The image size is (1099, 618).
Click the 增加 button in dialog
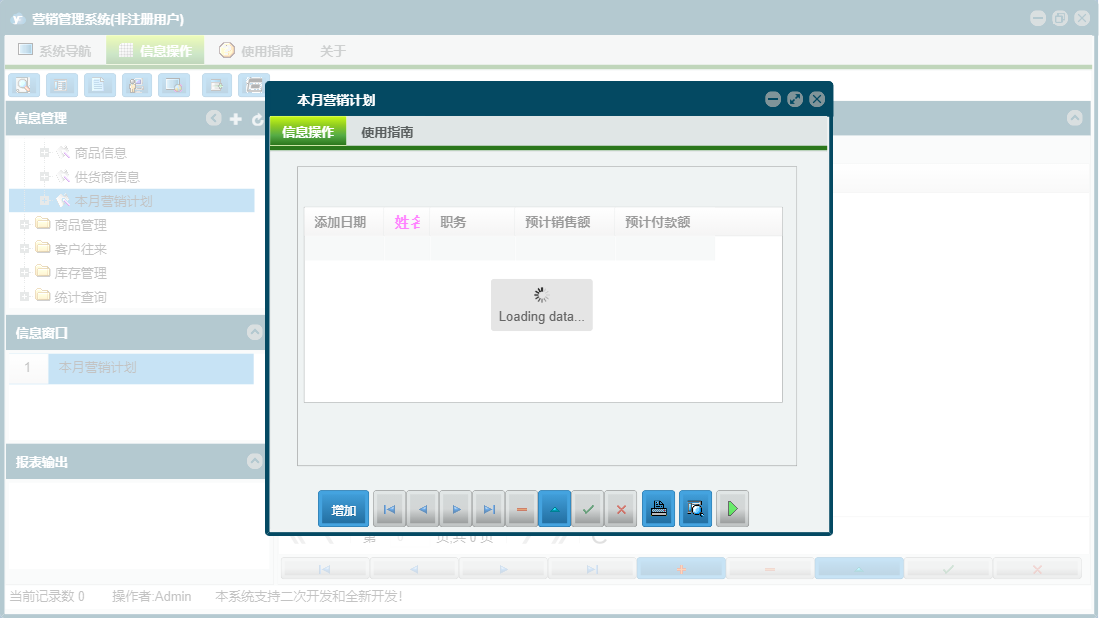[343, 509]
